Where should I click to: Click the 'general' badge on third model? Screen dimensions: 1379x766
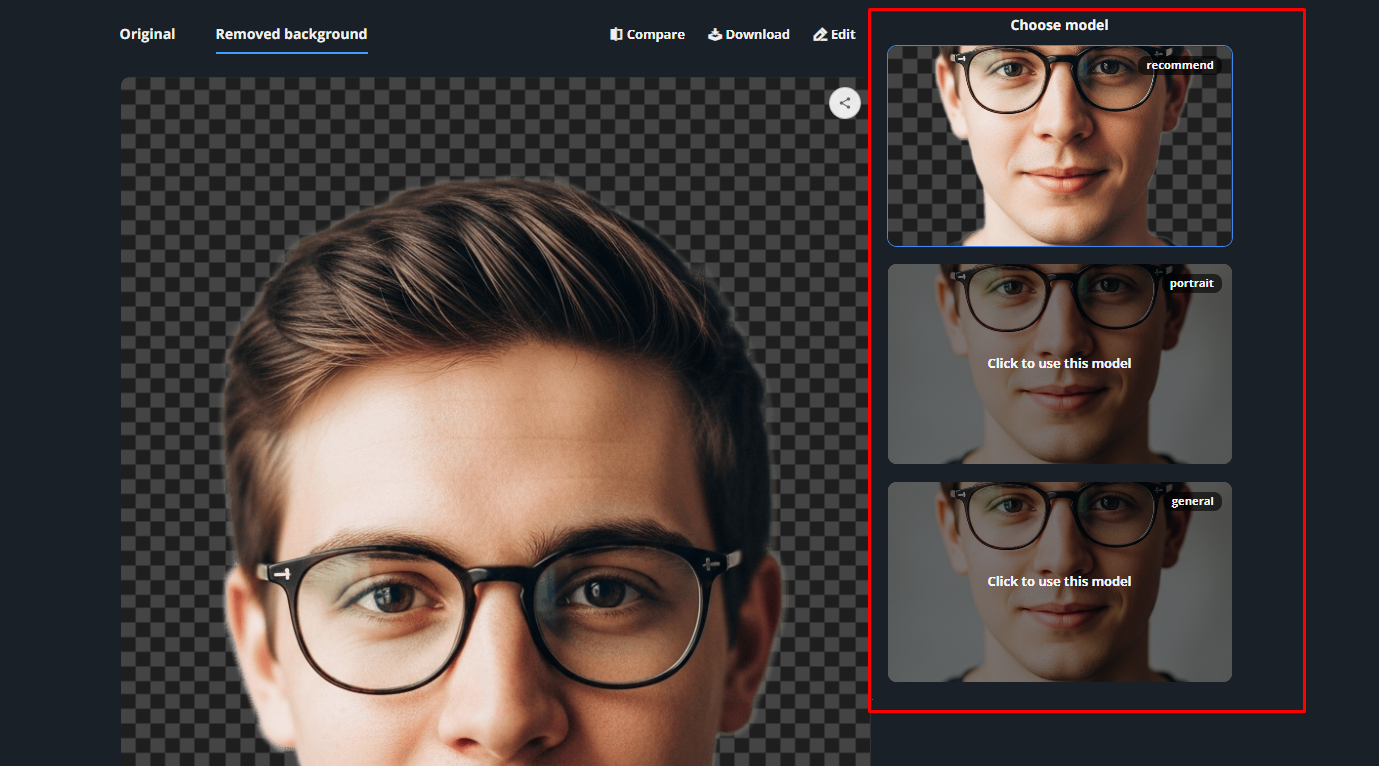click(1192, 501)
